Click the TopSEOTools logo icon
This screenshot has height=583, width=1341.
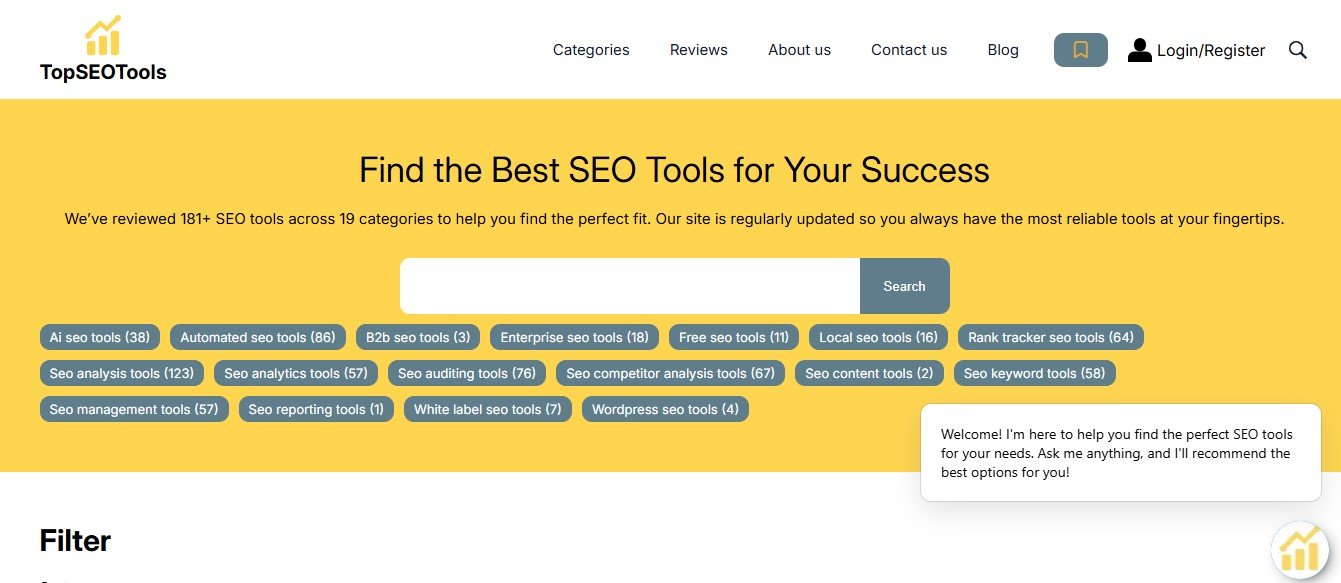click(103, 37)
